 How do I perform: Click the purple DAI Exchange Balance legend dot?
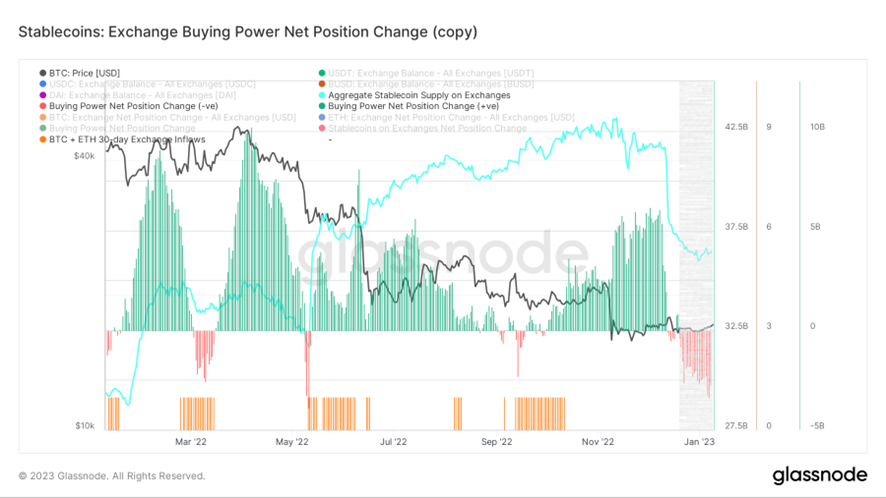42,95
